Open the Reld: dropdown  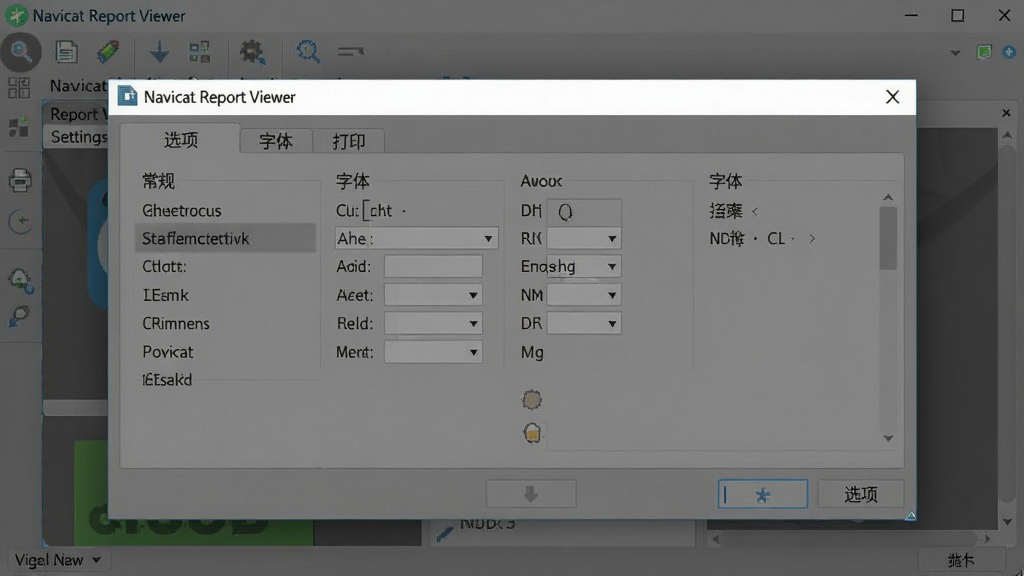[433, 323]
